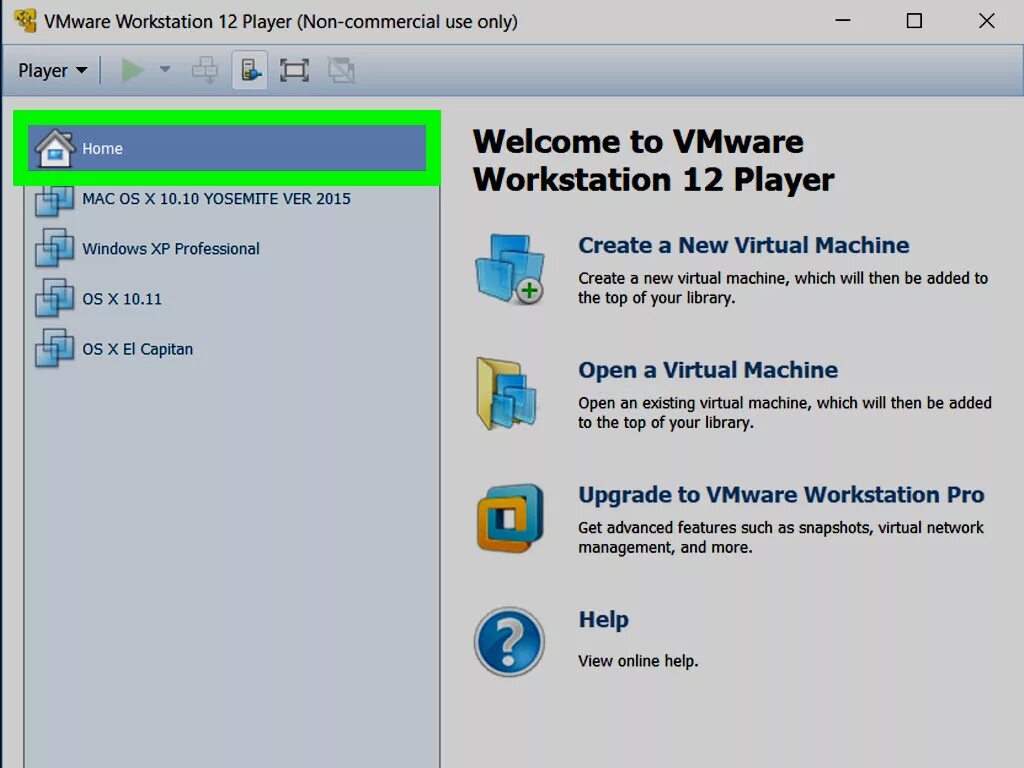Click the Send Ctrl+Alt+Del toolbar icon
Viewport: 1024px width, 768px height.
(205, 70)
